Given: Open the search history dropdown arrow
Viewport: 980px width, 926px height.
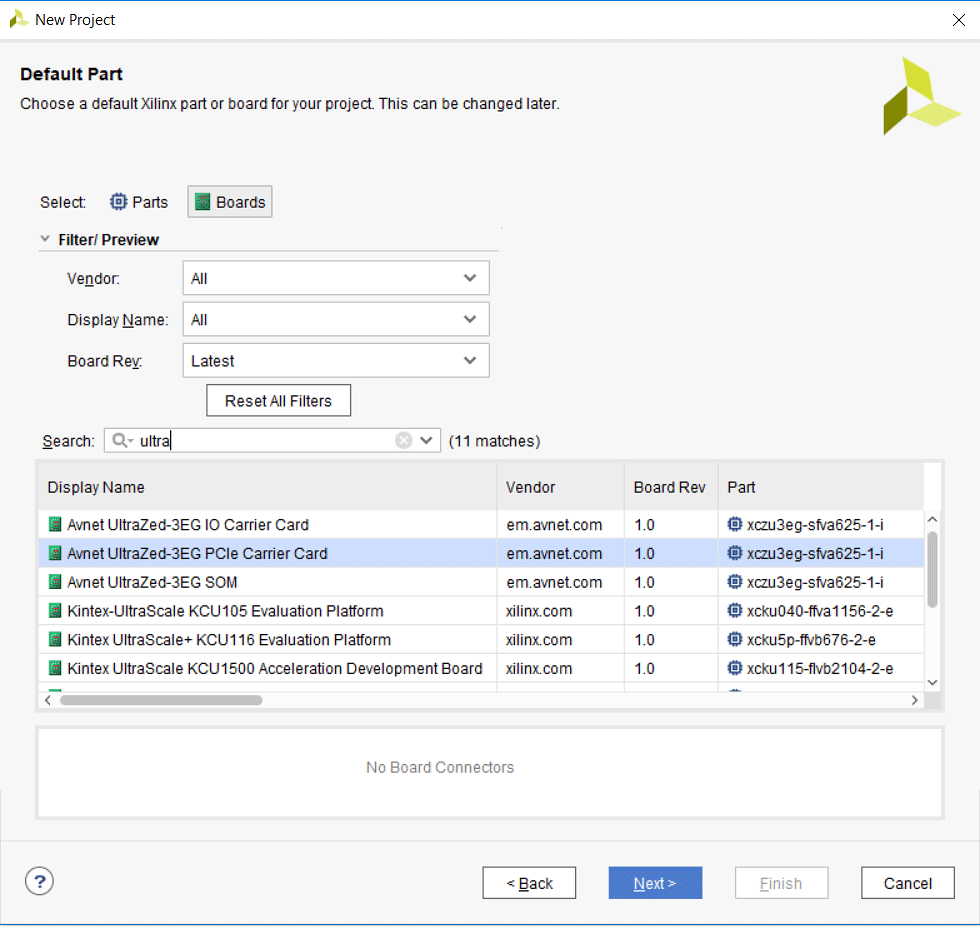Looking at the screenshot, I should [x=427, y=440].
